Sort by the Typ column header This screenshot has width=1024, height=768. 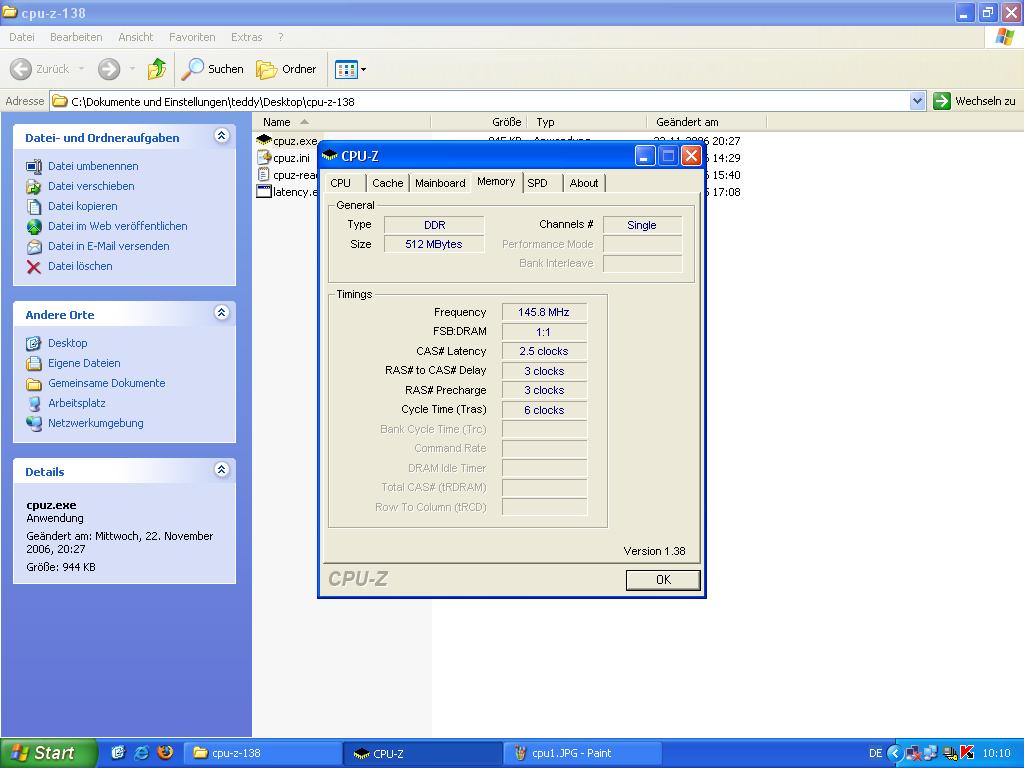click(x=587, y=122)
